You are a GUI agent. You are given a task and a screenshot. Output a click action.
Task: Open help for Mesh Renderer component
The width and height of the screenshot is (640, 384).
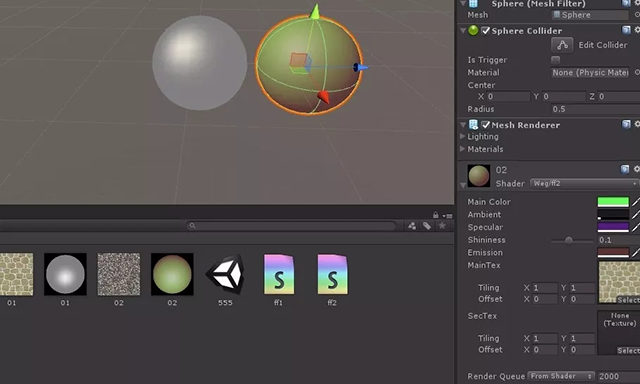pos(626,124)
